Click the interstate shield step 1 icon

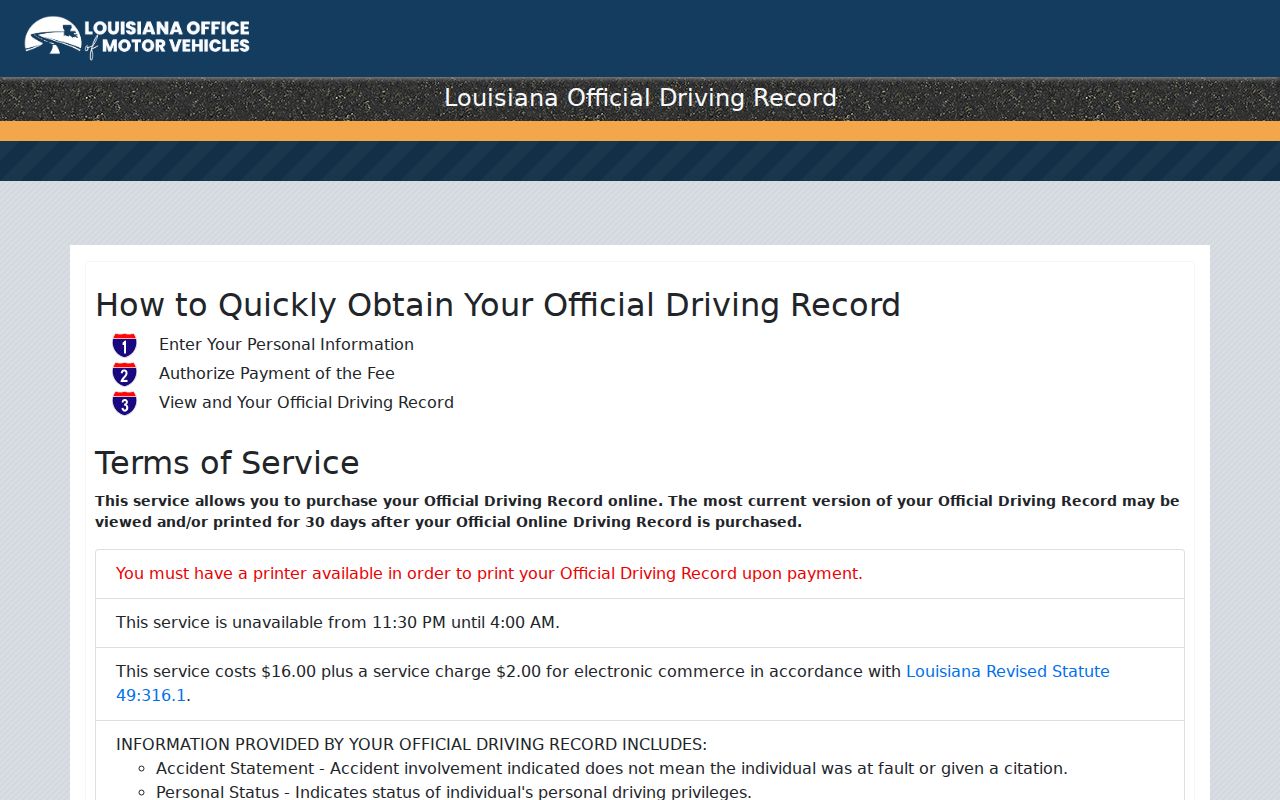(x=124, y=345)
